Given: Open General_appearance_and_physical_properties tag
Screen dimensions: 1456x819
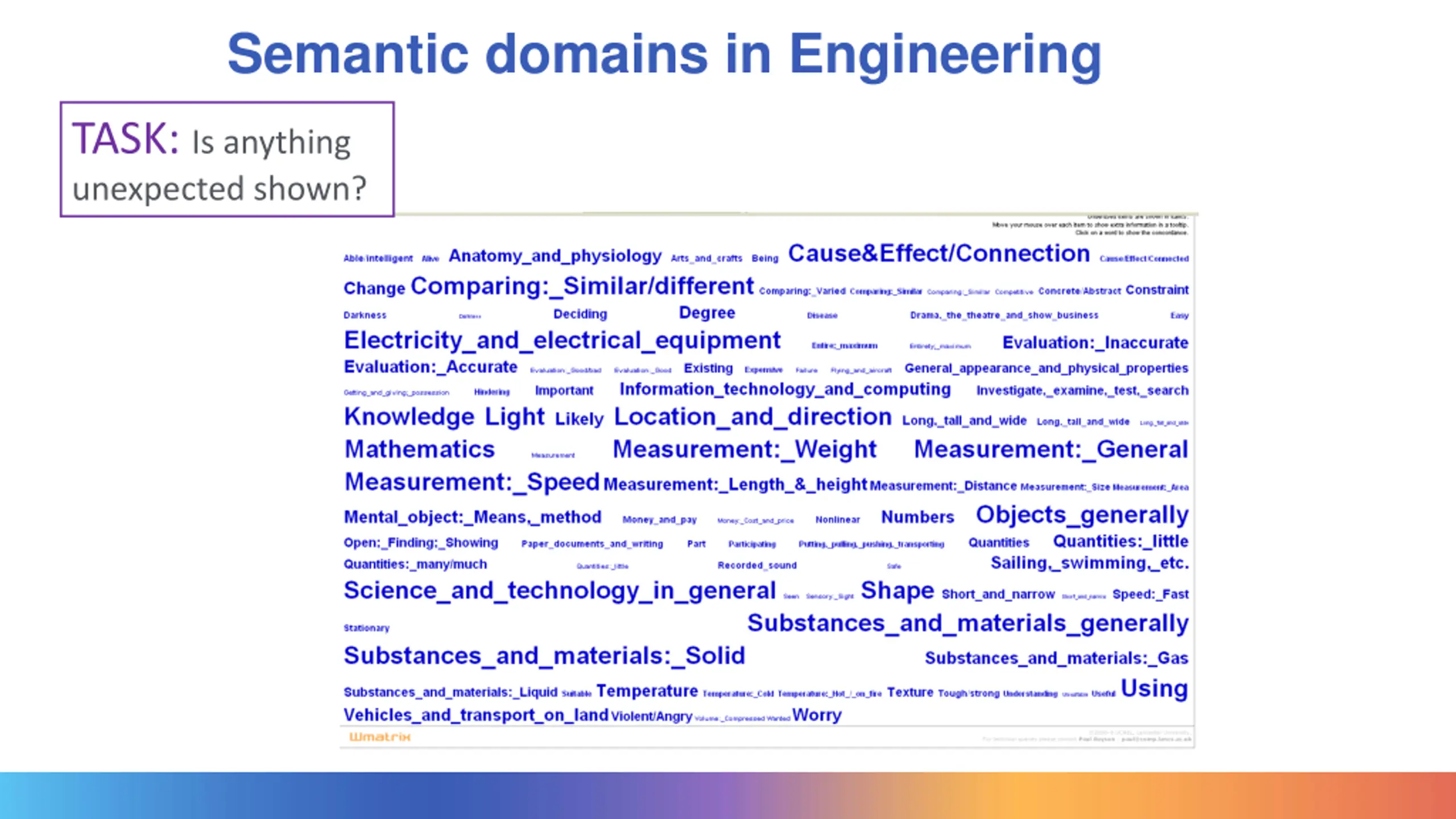Looking at the screenshot, I should [1046, 369].
